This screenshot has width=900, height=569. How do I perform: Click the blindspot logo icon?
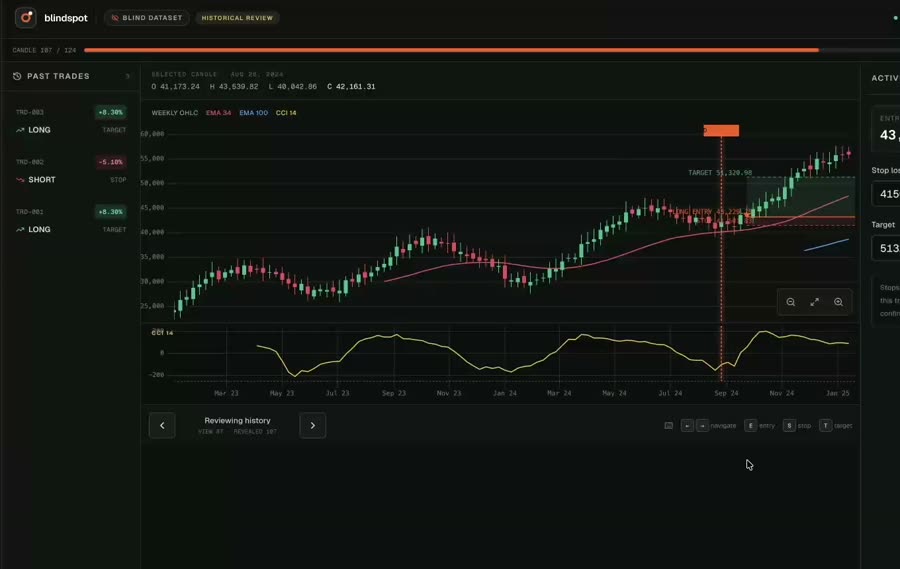pos(25,18)
